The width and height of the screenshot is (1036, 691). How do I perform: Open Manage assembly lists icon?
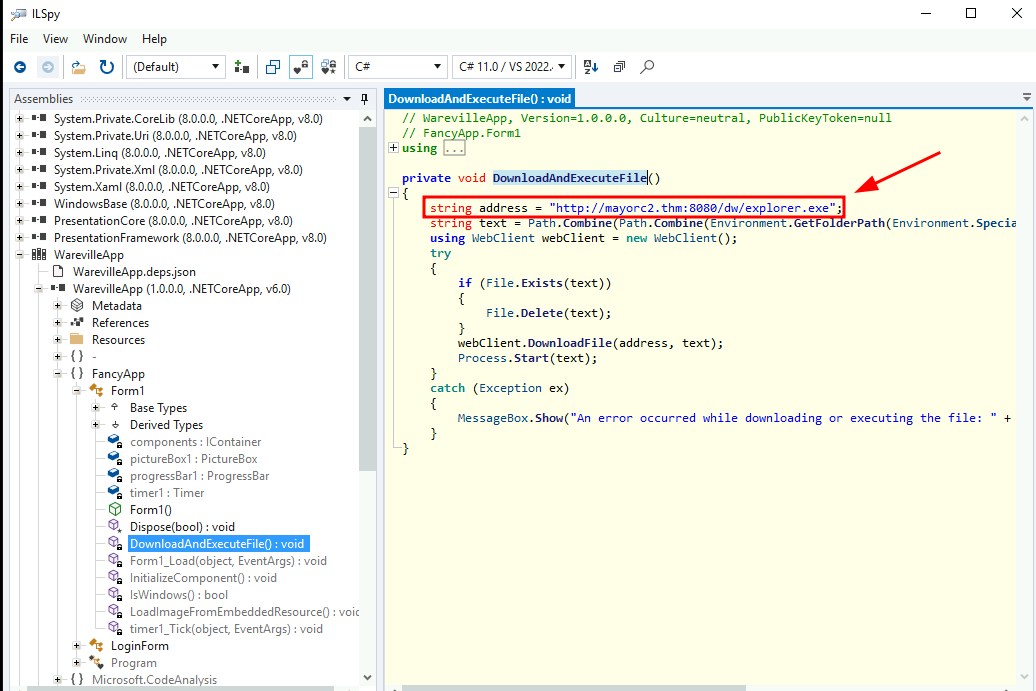(x=242, y=67)
